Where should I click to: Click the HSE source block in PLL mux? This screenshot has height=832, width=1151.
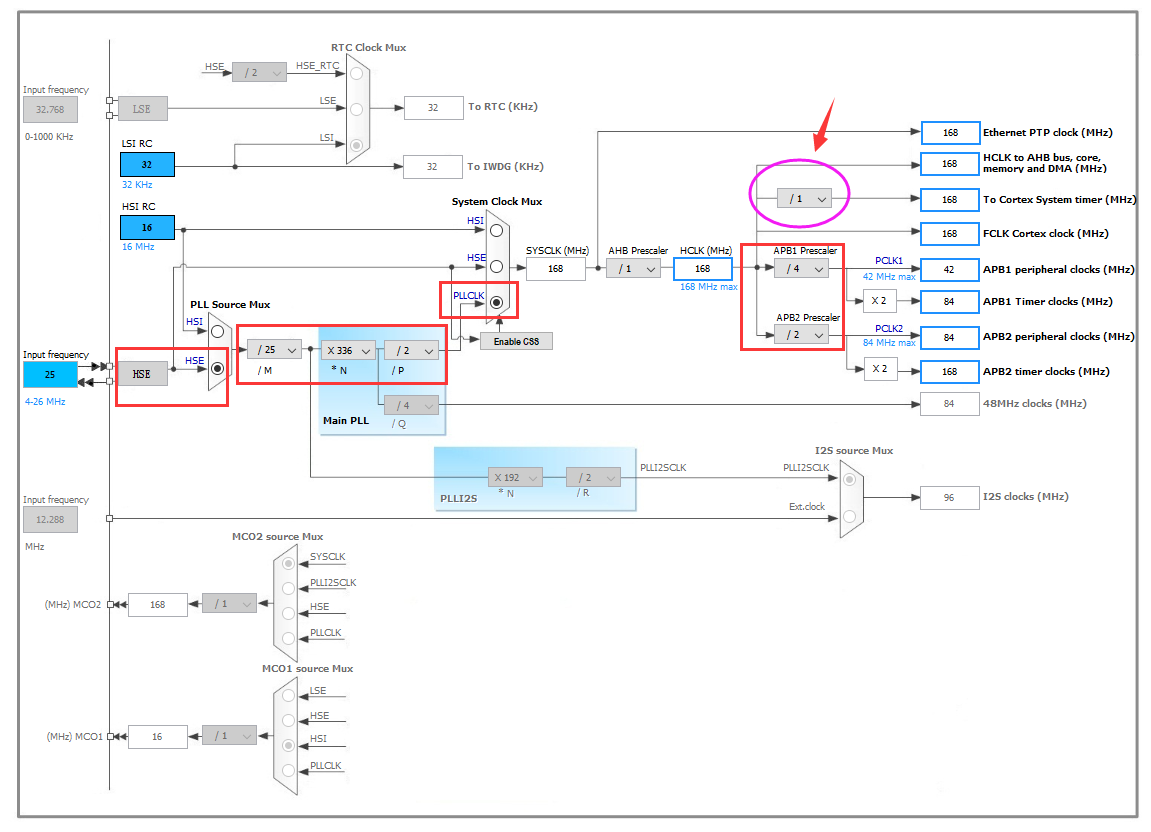click(x=142, y=373)
